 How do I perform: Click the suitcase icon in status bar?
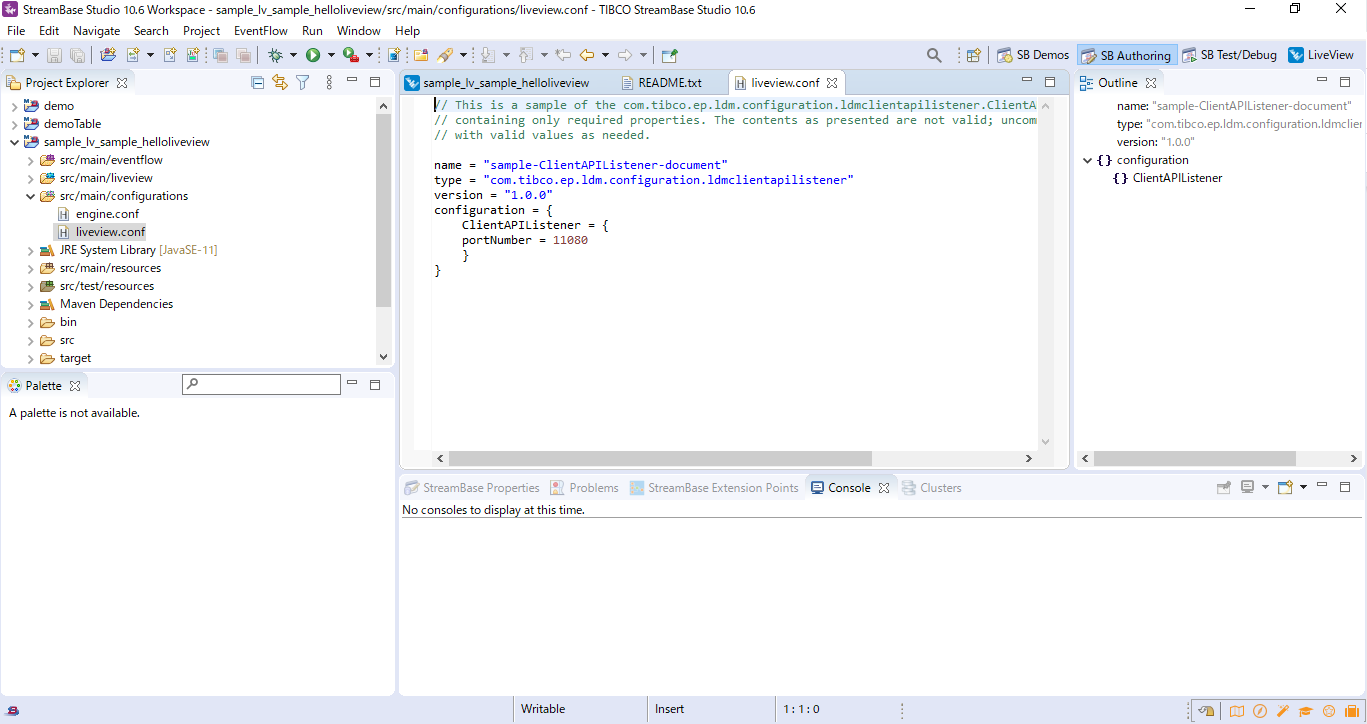[x=1352, y=711]
